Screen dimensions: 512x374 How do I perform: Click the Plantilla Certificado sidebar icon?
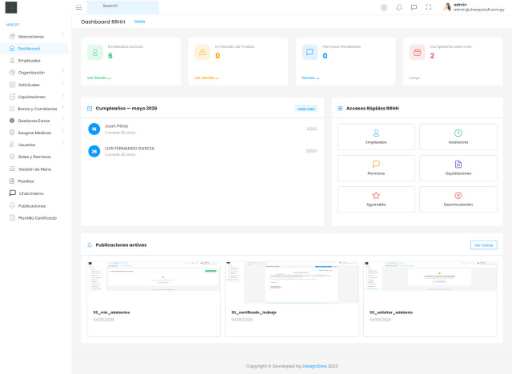[12, 218]
